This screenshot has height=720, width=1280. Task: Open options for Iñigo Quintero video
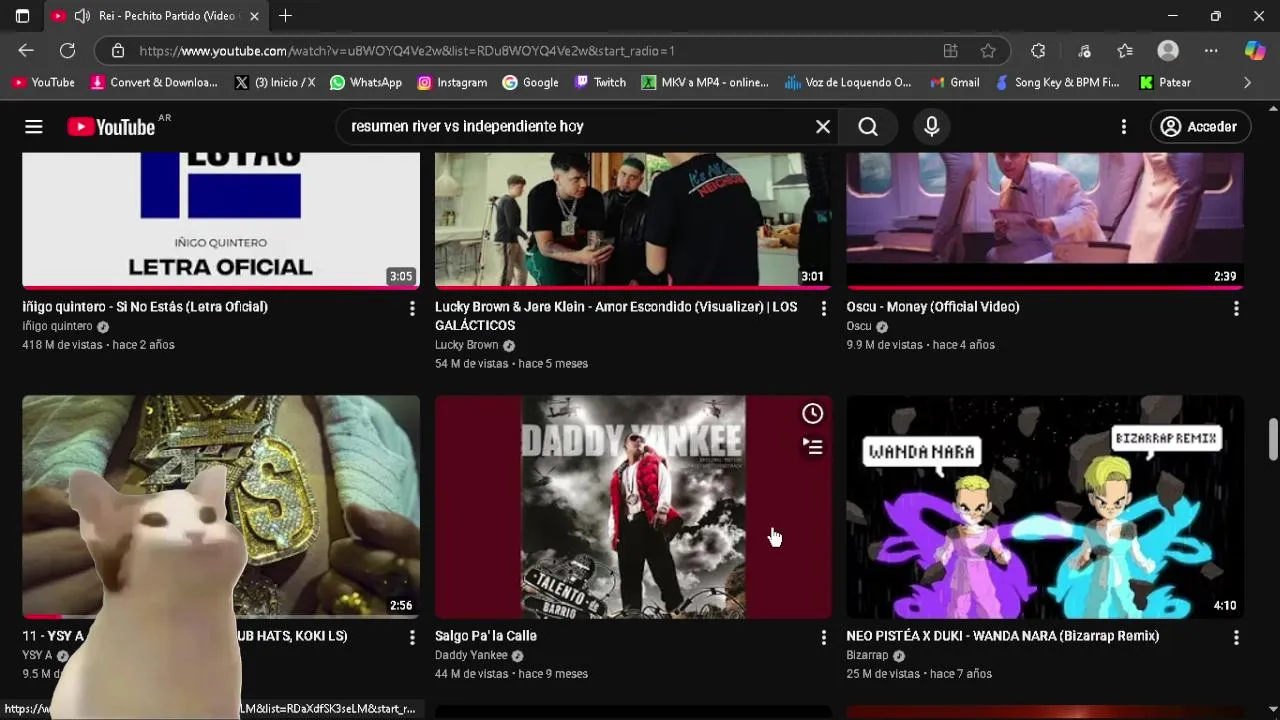tap(411, 309)
